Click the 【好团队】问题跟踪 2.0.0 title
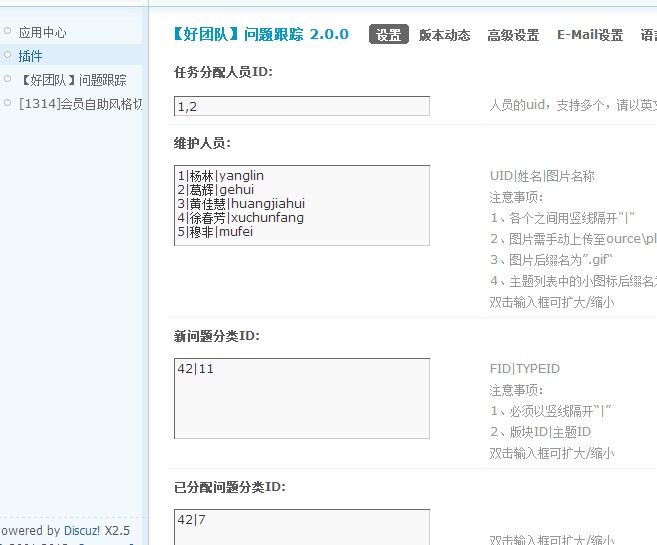Viewport: 657px width, 545px height. [261, 34]
